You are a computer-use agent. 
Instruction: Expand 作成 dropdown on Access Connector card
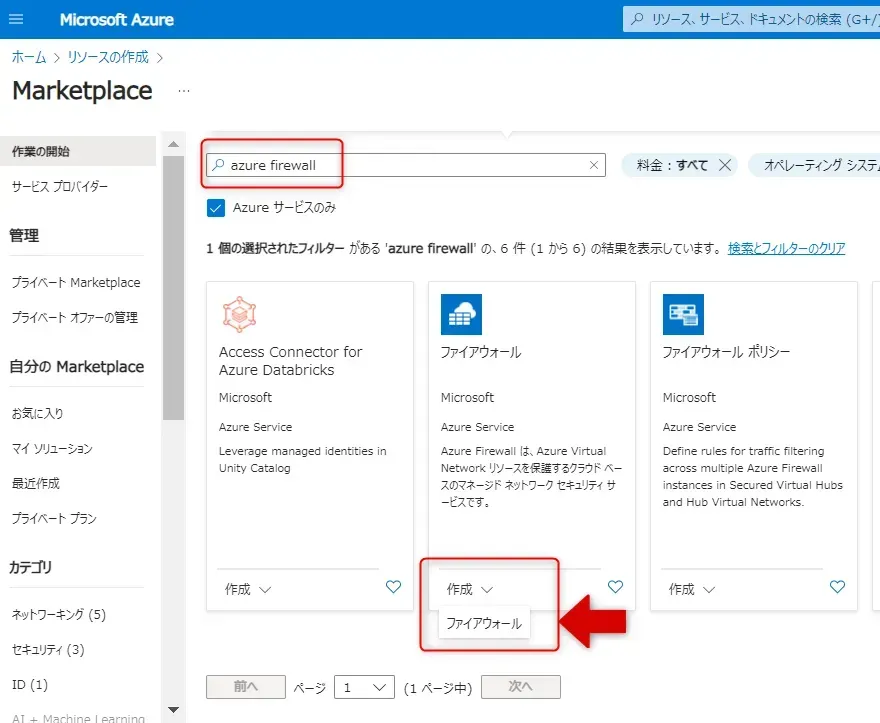pyautogui.click(x=248, y=589)
